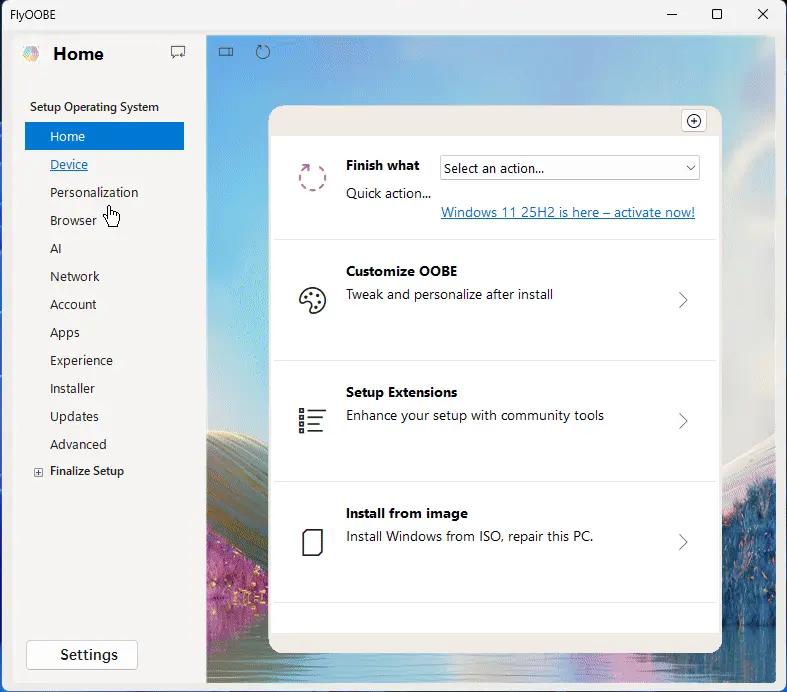The height and width of the screenshot is (692, 787).
Task: Expand the Finalize Setup tree node
Action: tap(39, 472)
